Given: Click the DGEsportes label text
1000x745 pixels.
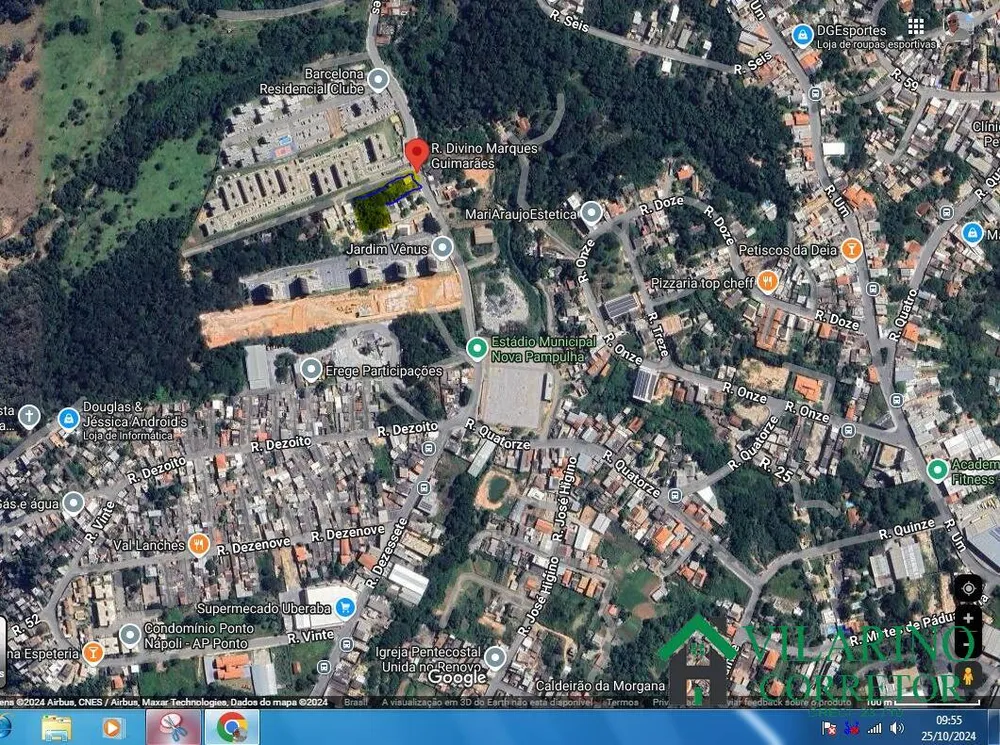Looking at the screenshot, I should pos(851,30).
